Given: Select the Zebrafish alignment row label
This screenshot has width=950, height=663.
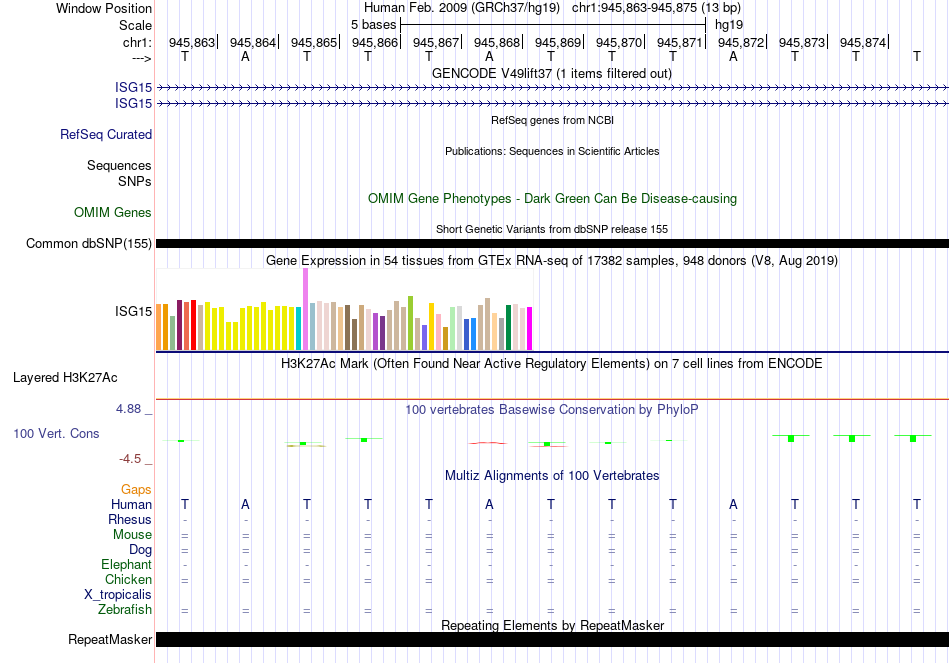Looking at the screenshot, I should 125,609.
